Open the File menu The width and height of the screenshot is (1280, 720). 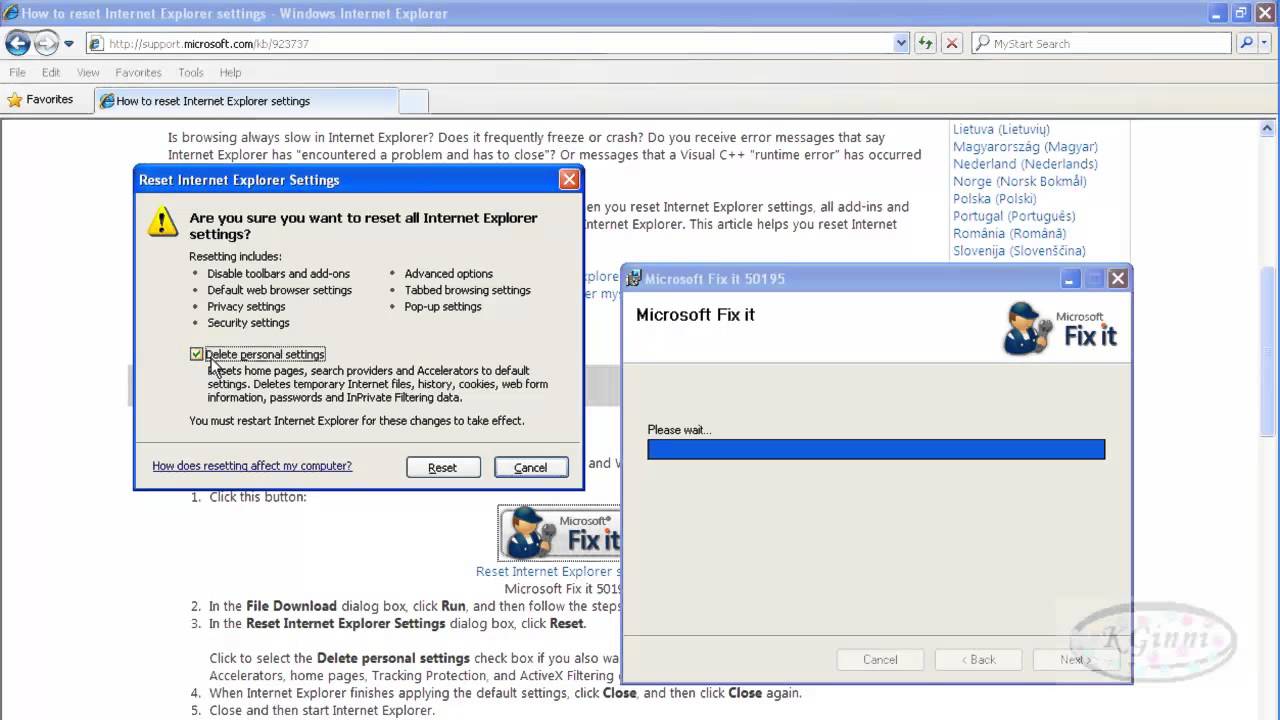[x=18, y=72]
